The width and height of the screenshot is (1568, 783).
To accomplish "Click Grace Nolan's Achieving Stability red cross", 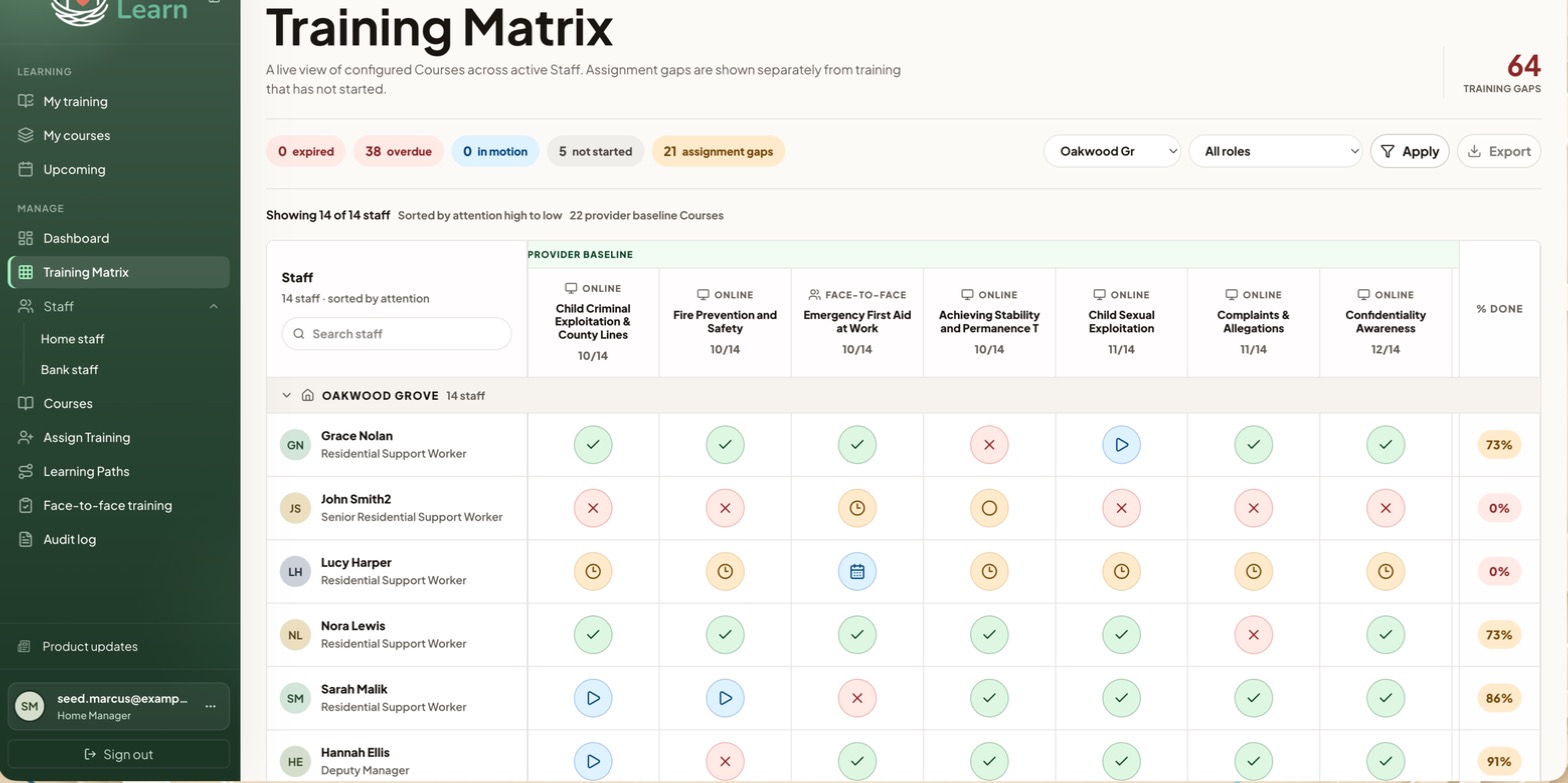I will [x=989, y=445].
